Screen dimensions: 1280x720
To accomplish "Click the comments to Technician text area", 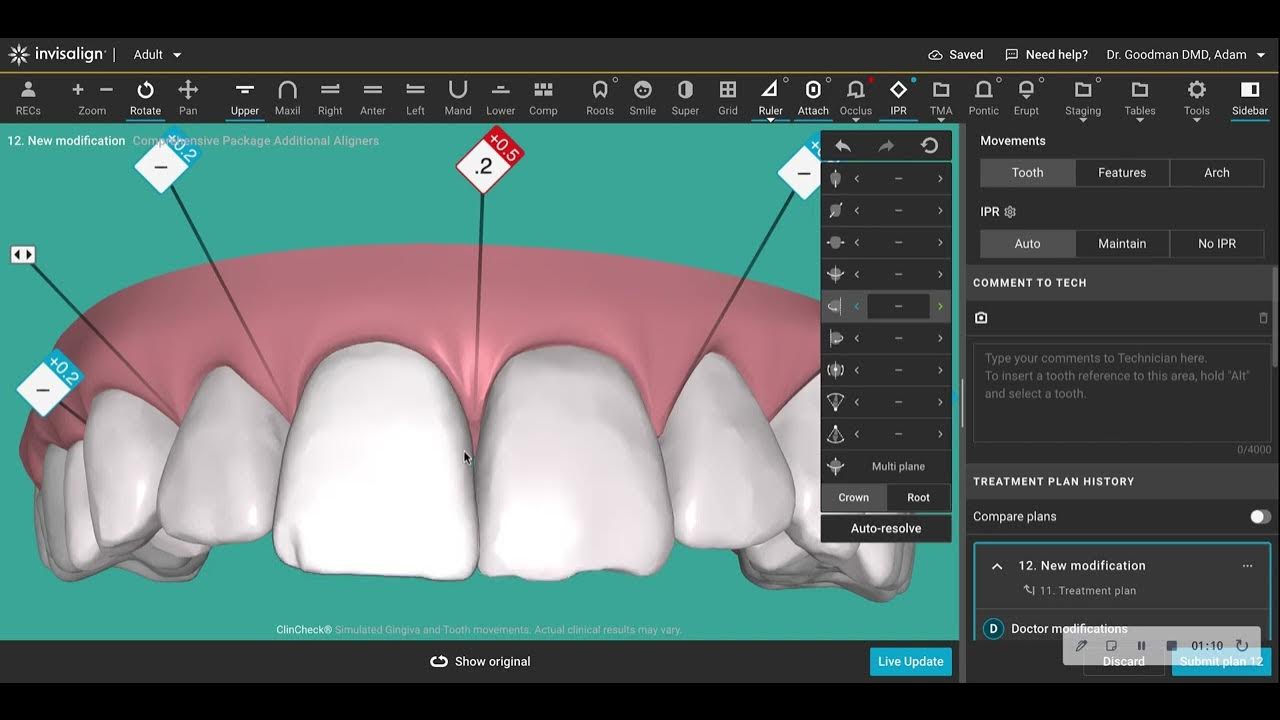I will [1121, 393].
